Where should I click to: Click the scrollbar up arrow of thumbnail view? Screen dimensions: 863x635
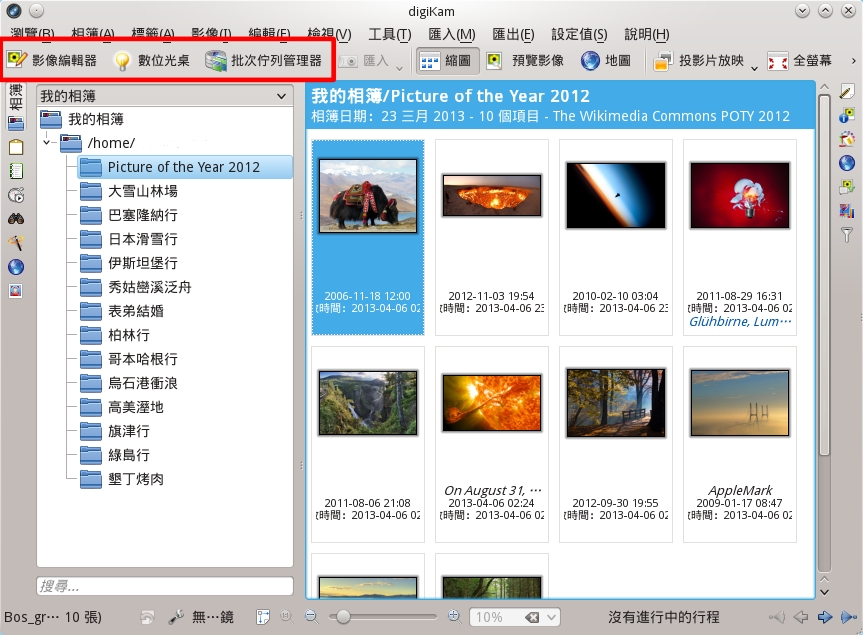pyautogui.click(x=824, y=87)
